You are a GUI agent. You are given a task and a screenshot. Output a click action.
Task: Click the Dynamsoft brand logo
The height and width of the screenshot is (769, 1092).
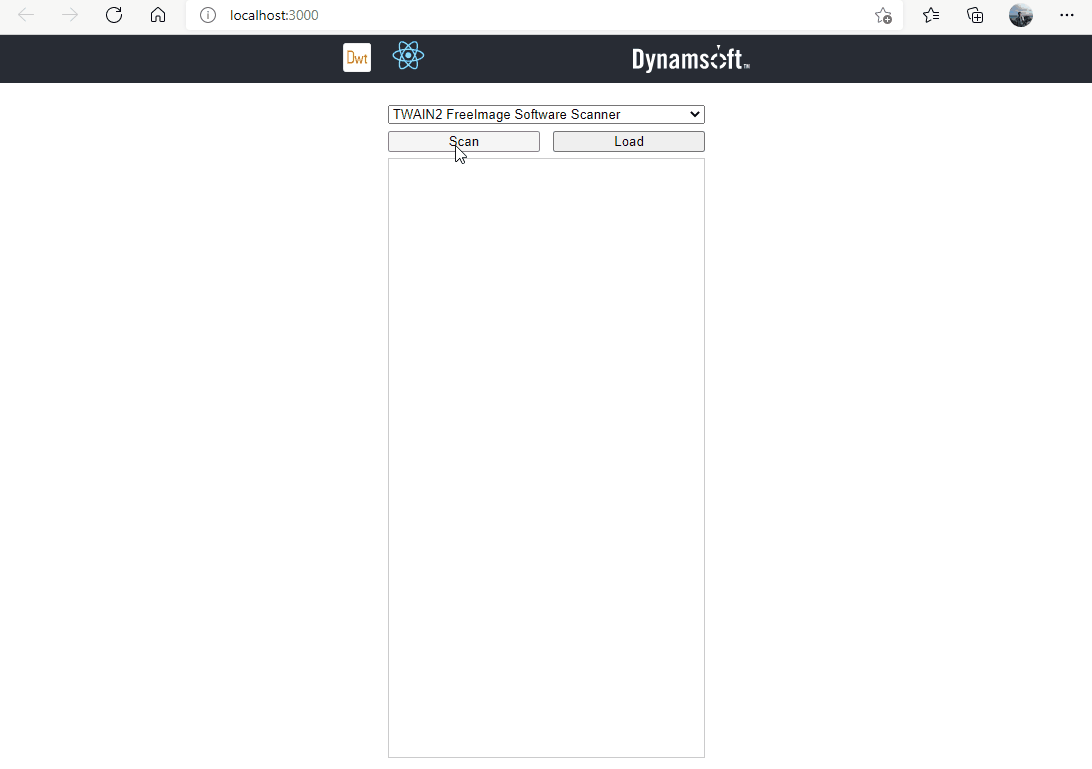pyautogui.click(x=690, y=59)
